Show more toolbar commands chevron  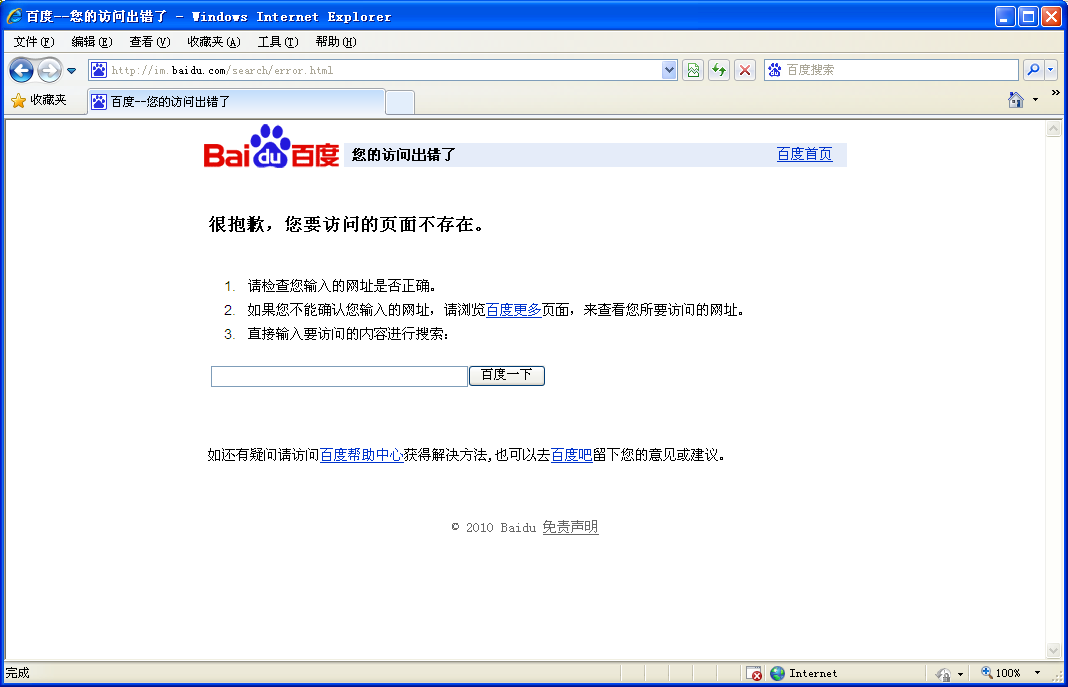tap(1055, 93)
